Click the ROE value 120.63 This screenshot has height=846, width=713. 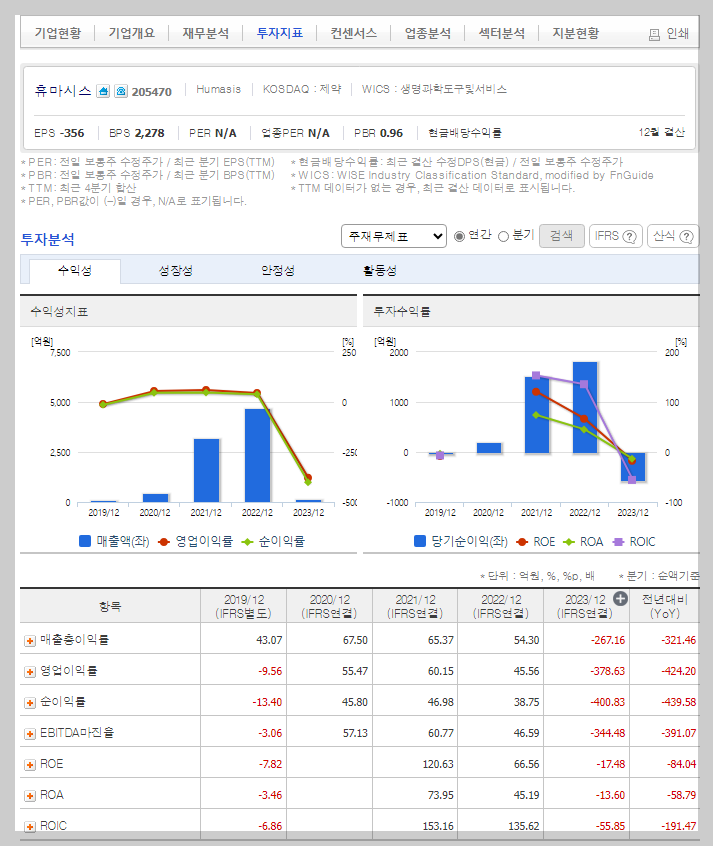438,765
